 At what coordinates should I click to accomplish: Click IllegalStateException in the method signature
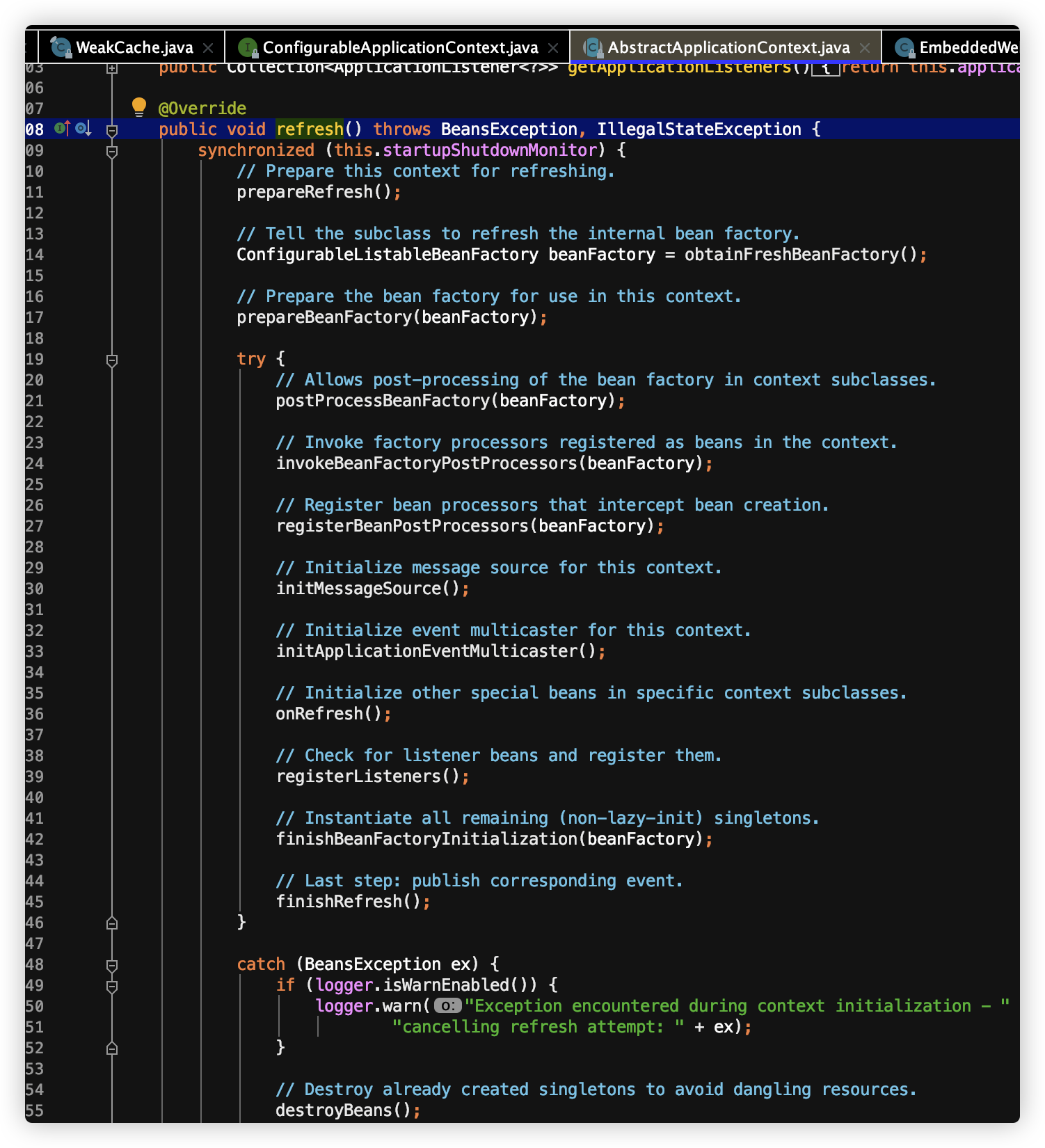click(699, 129)
